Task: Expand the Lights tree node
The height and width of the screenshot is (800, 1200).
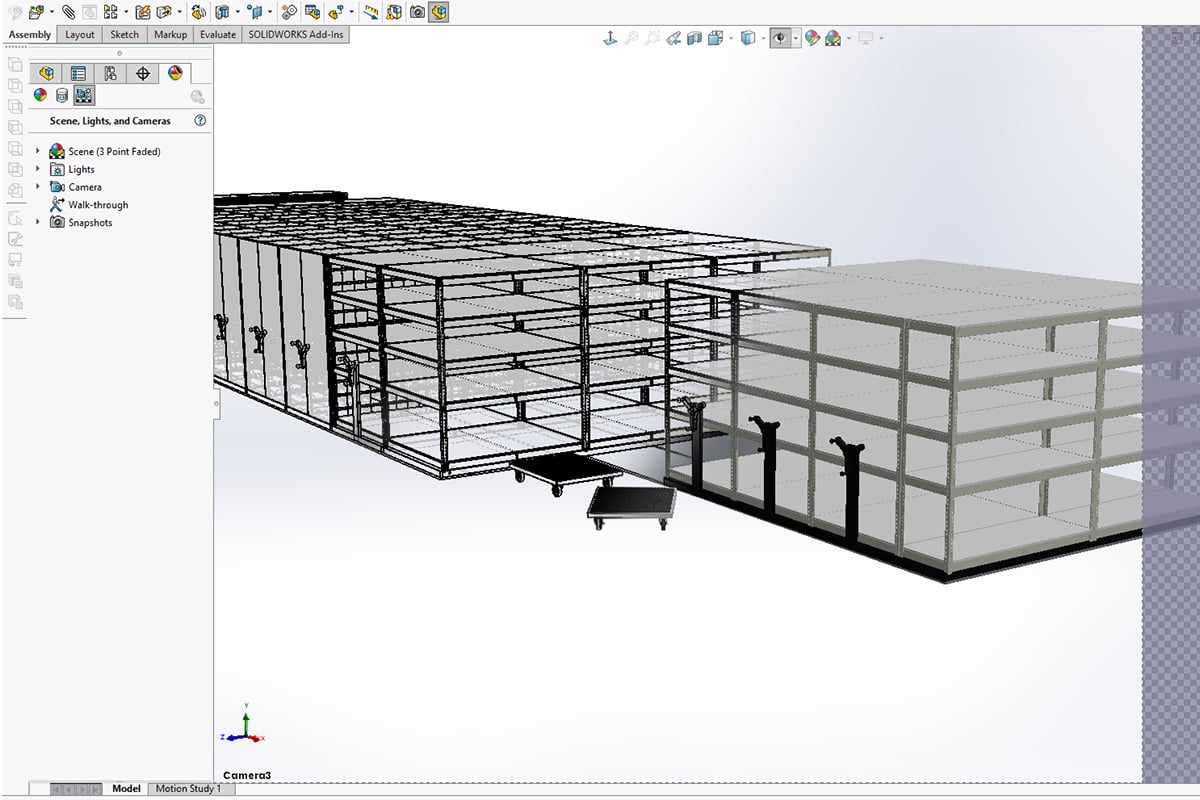Action: click(x=38, y=169)
